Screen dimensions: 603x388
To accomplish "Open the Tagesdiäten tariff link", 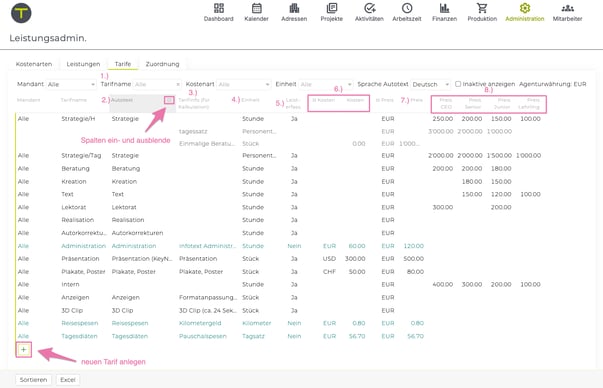I will (x=79, y=336).
